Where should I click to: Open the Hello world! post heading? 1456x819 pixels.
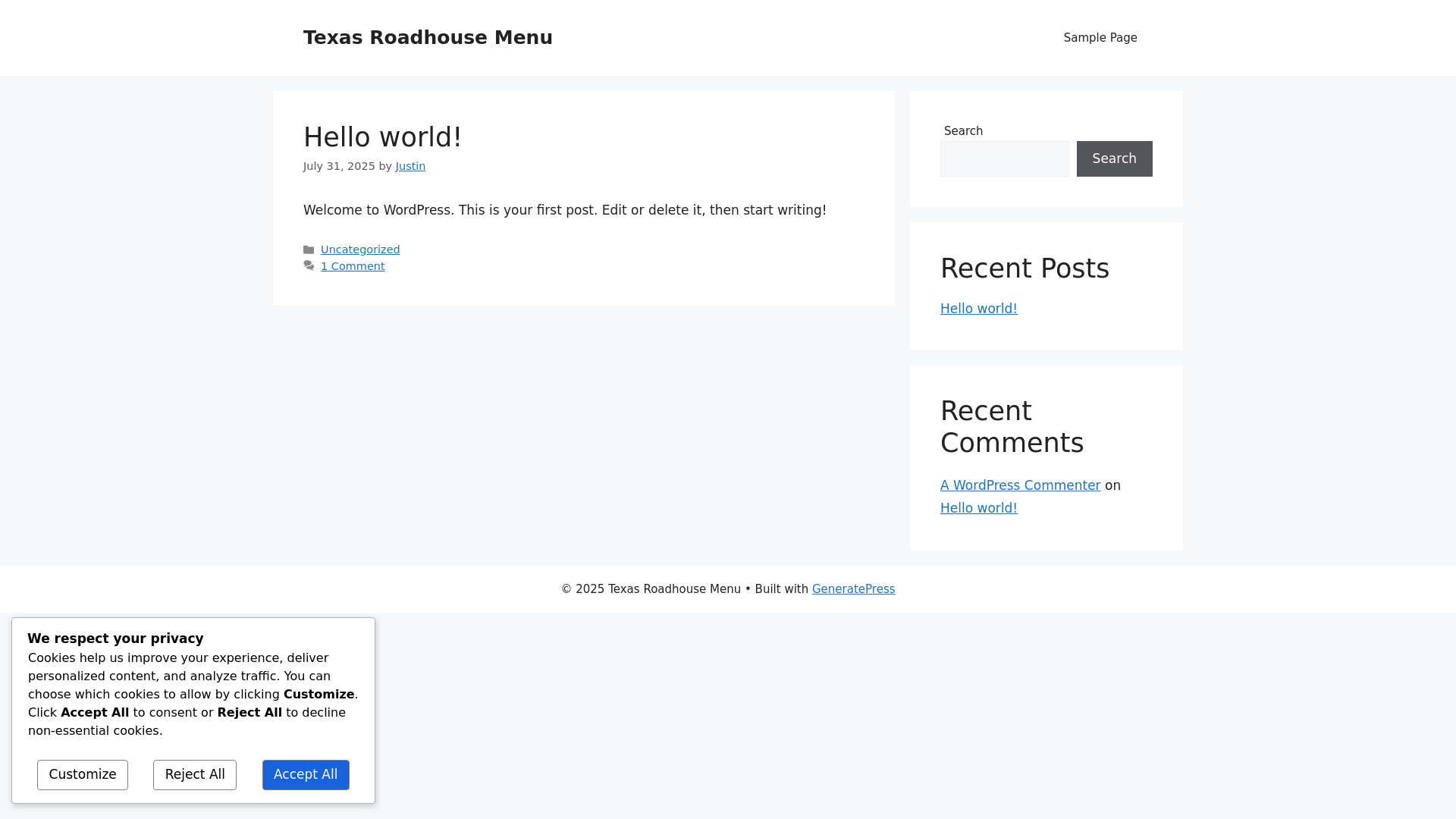point(382,137)
